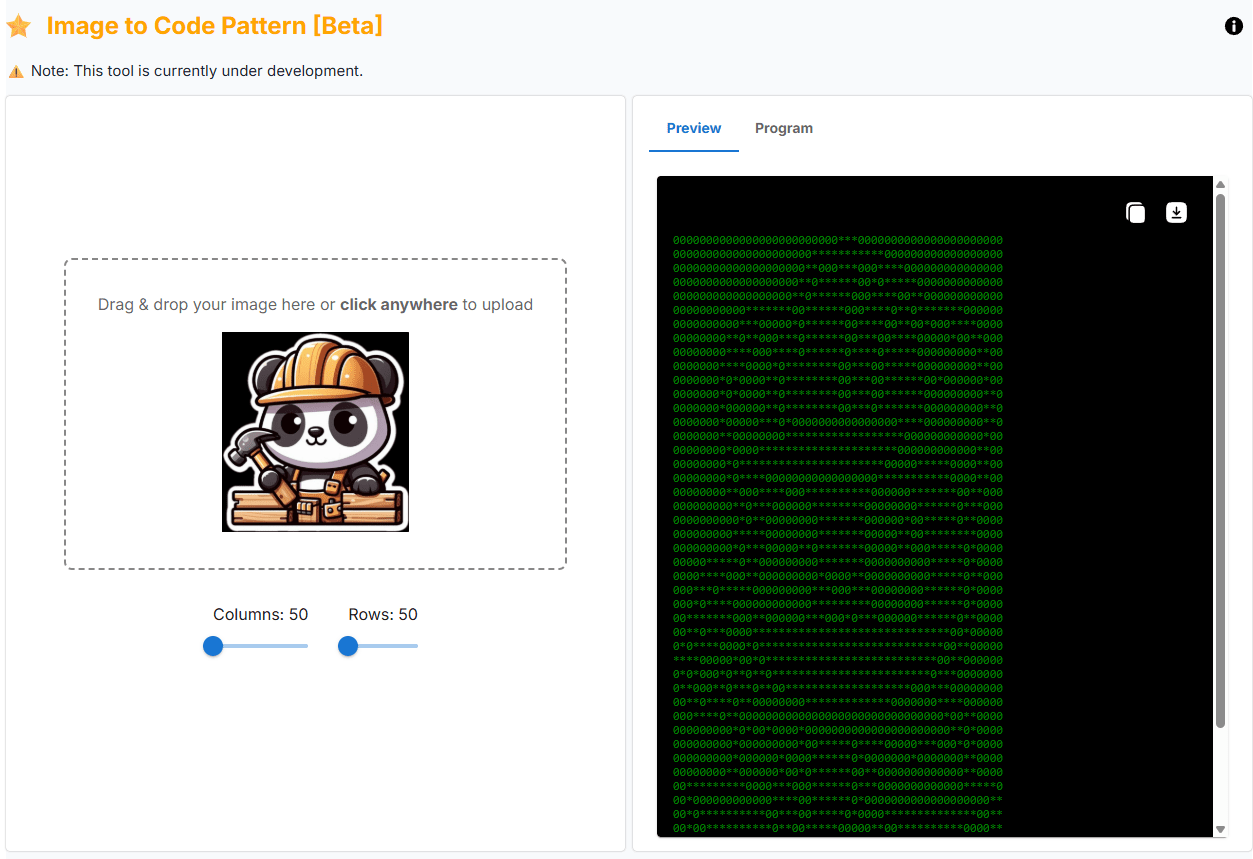Click the warning triangle next to the note

15,71
